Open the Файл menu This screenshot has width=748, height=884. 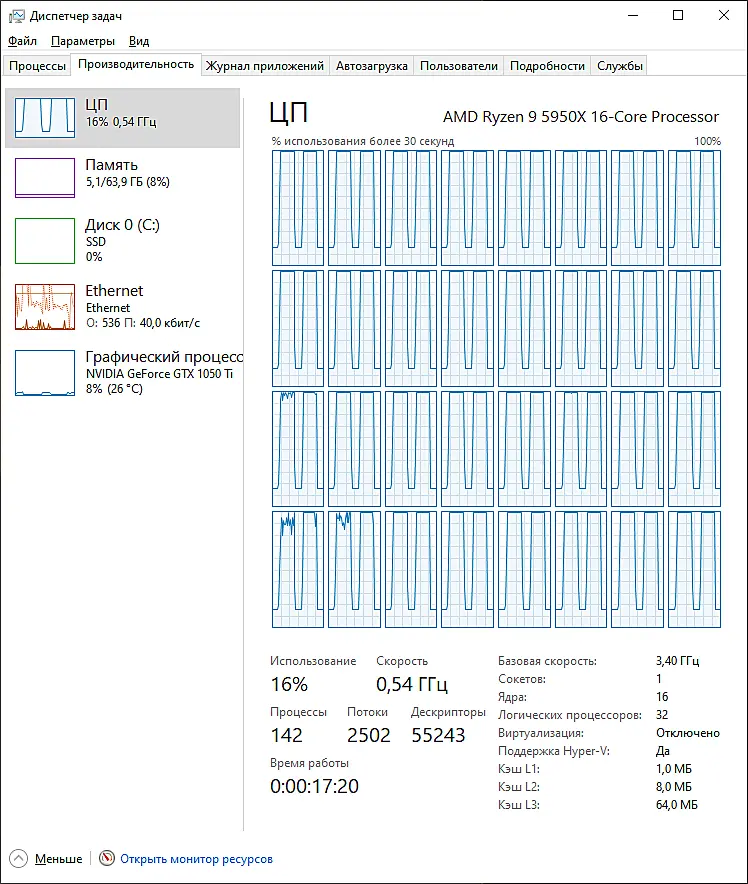point(23,41)
